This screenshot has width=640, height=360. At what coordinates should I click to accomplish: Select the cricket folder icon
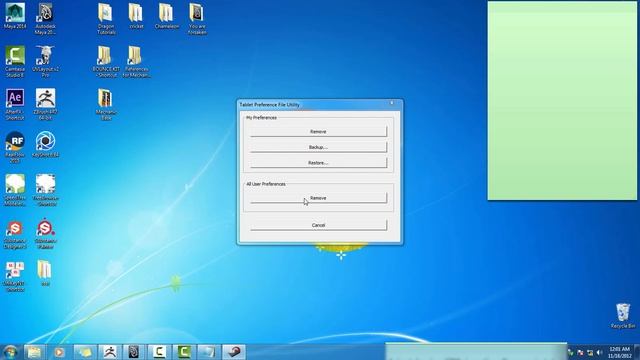coord(136,16)
